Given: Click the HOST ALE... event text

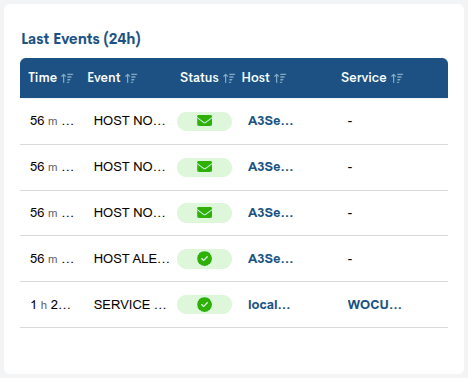Looking at the screenshot, I should (132, 258).
